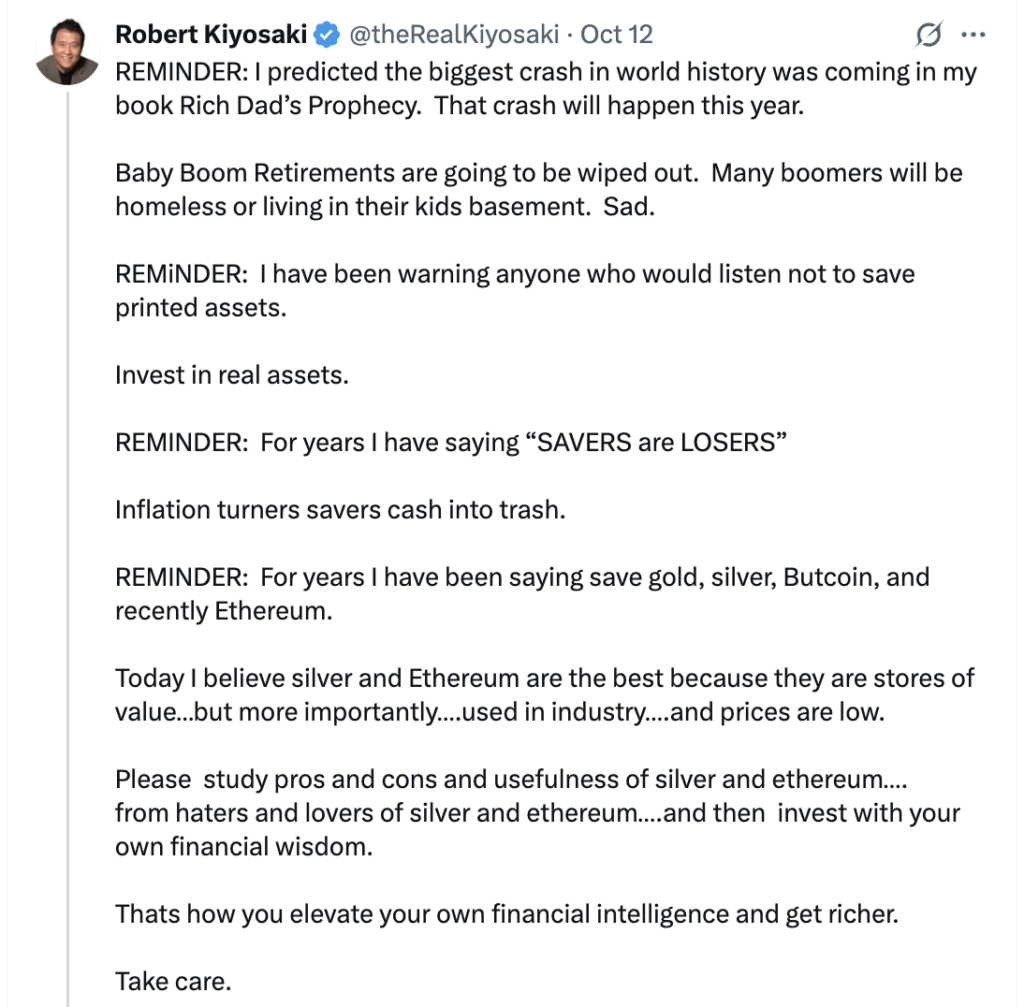The height and width of the screenshot is (1007, 1024).
Task: Open the @theRealKiyosaki handle link
Action: click(x=455, y=35)
